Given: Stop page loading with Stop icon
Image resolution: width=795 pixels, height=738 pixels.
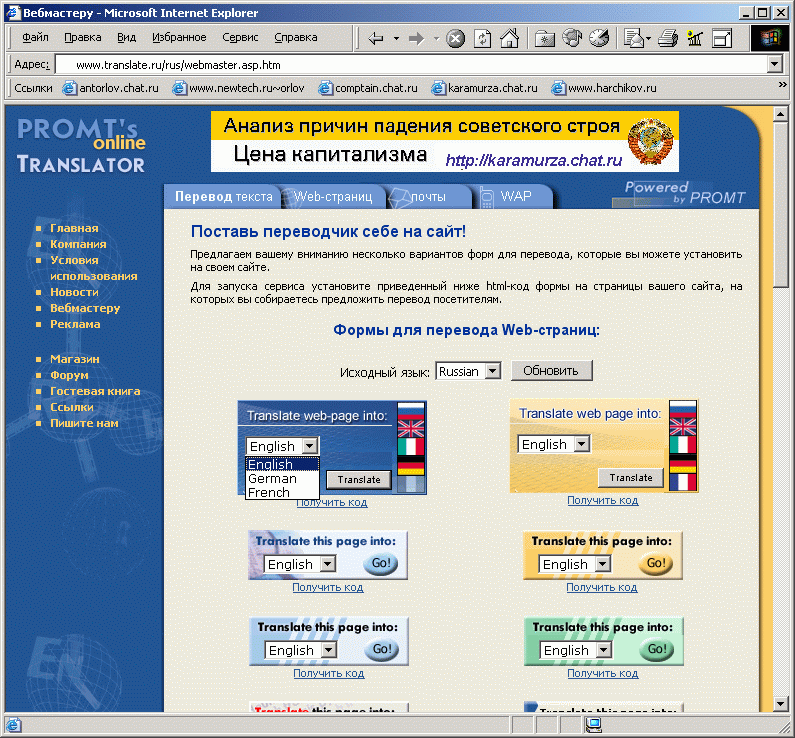Looking at the screenshot, I should 455,39.
